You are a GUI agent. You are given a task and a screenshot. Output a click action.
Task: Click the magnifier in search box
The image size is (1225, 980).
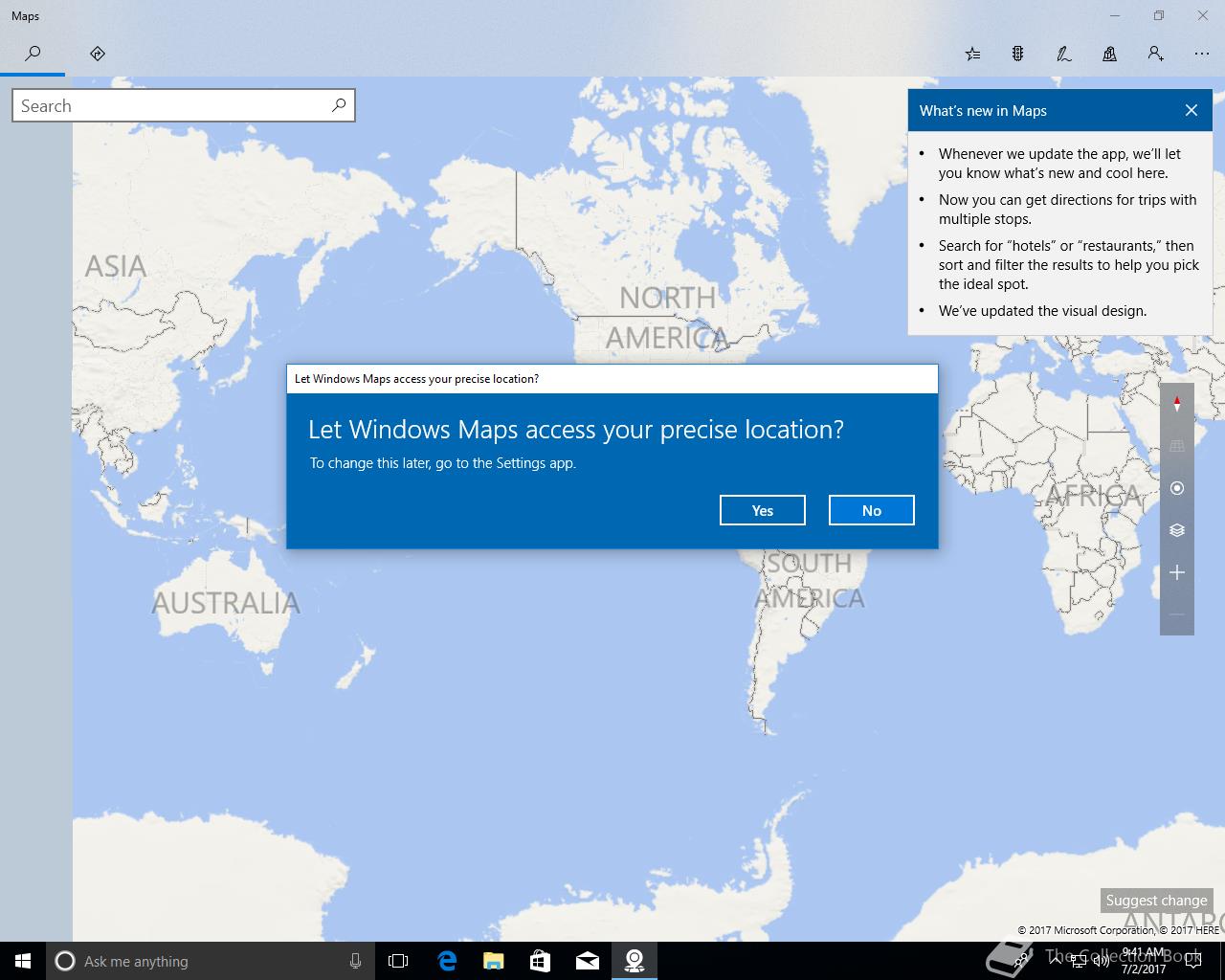(339, 105)
